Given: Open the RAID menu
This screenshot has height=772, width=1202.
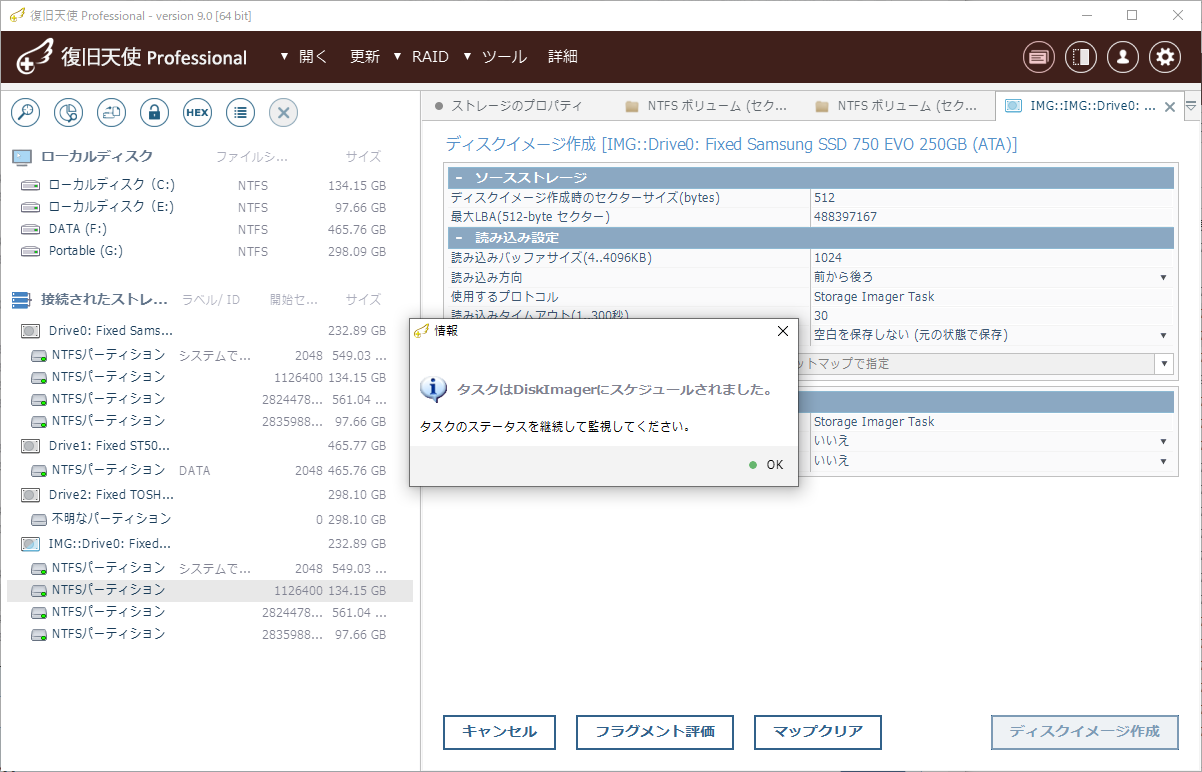Looking at the screenshot, I should (x=430, y=57).
